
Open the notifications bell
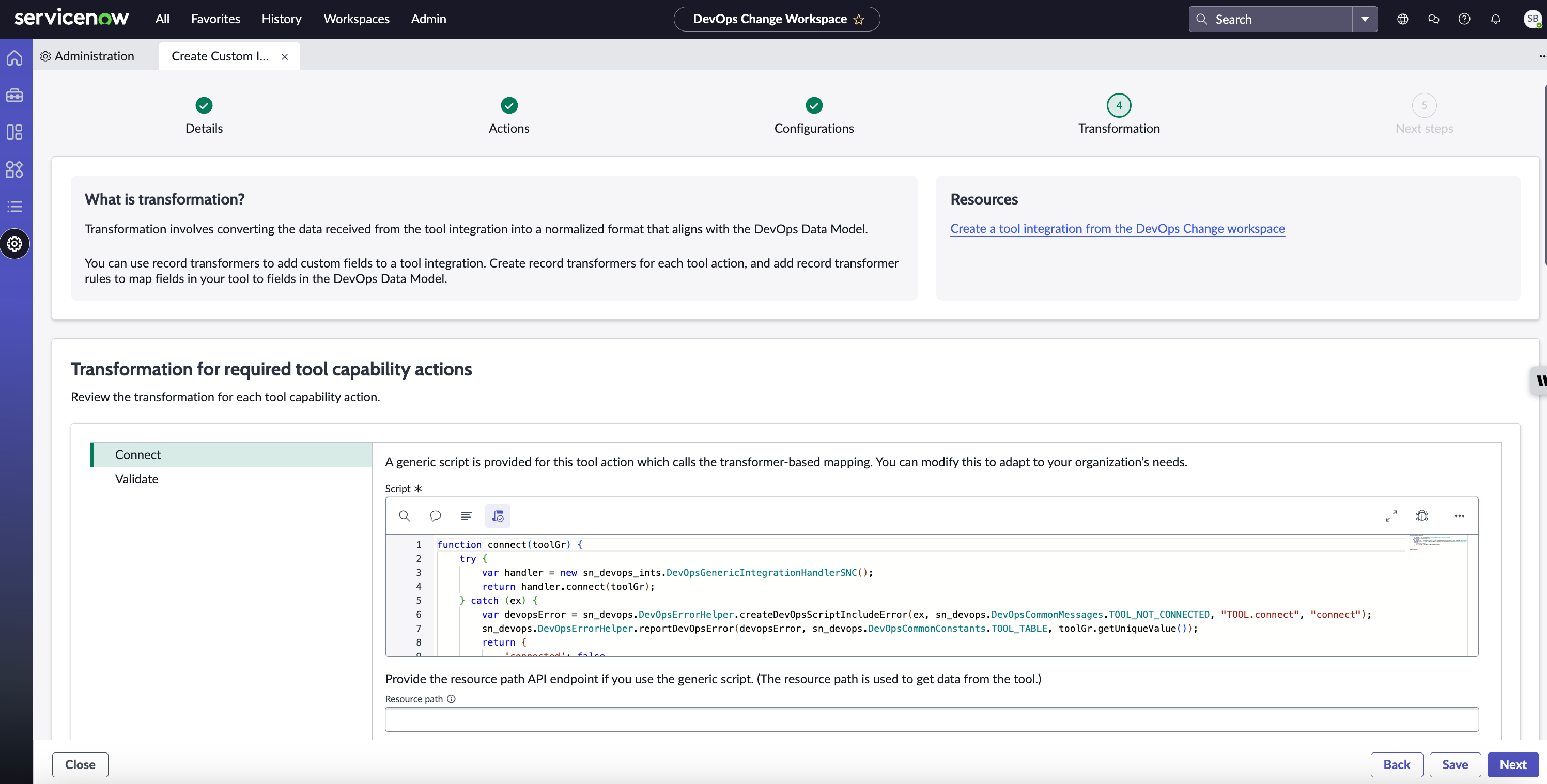click(x=1495, y=19)
